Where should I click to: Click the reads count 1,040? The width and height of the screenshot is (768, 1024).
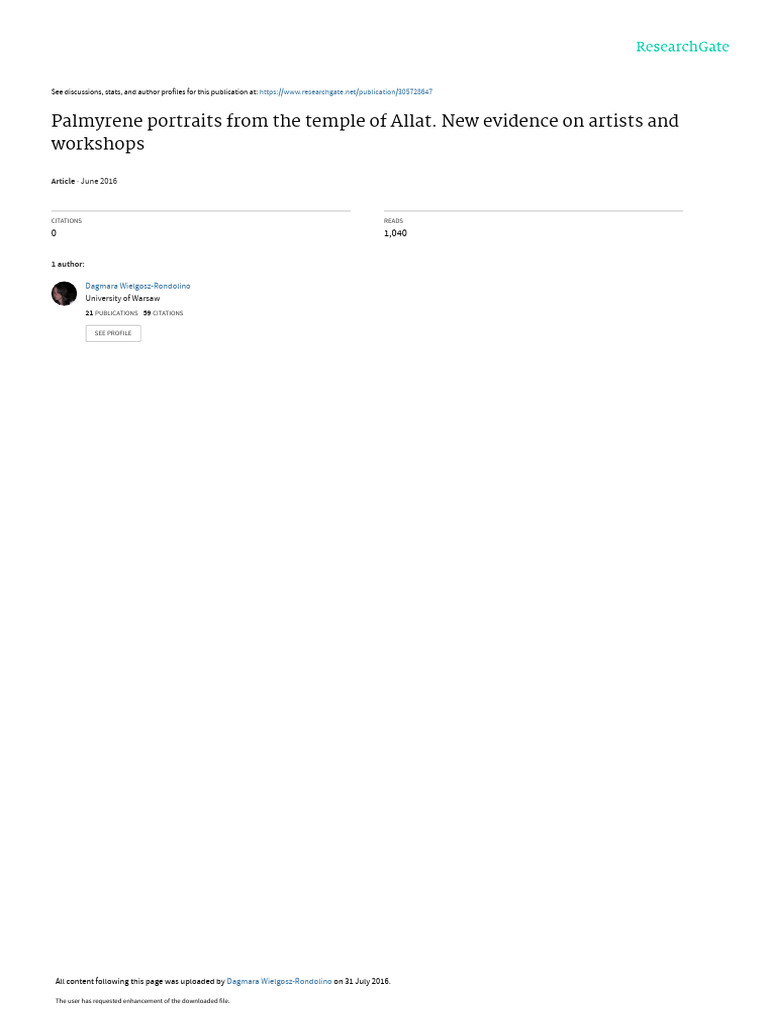tap(395, 233)
